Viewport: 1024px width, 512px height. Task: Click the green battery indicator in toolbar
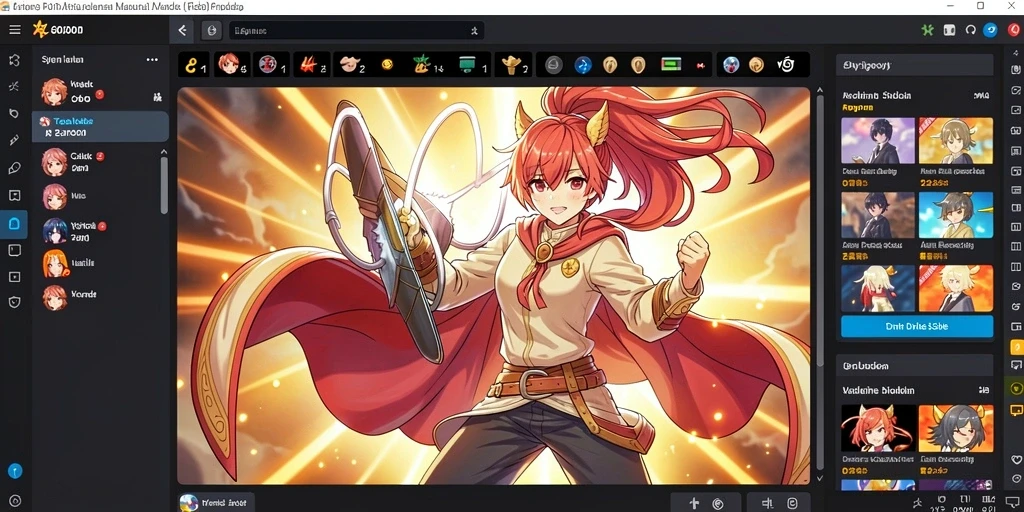pos(671,64)
